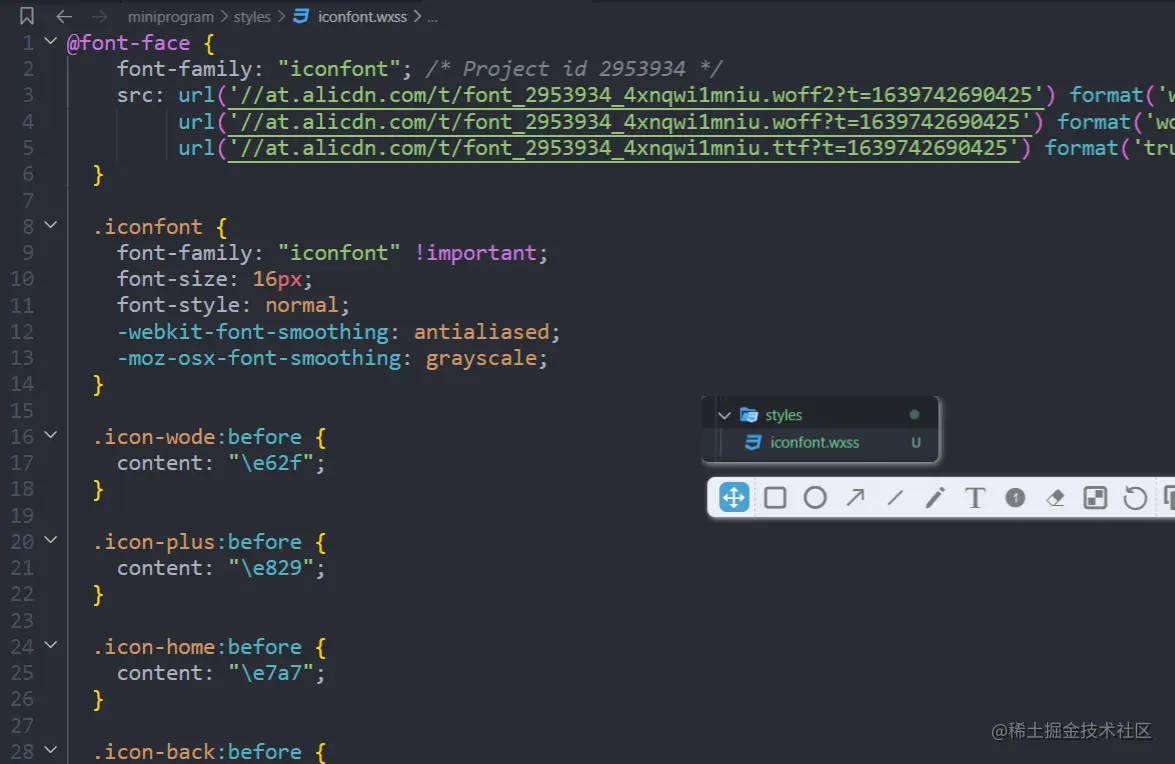
Task: Open the iconfont.wxss breadcrumb segment
Action: [362, 16]
